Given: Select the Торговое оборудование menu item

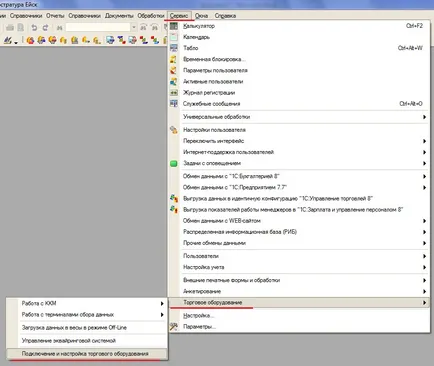Looking at the screenshot, I should coord(299,303).
